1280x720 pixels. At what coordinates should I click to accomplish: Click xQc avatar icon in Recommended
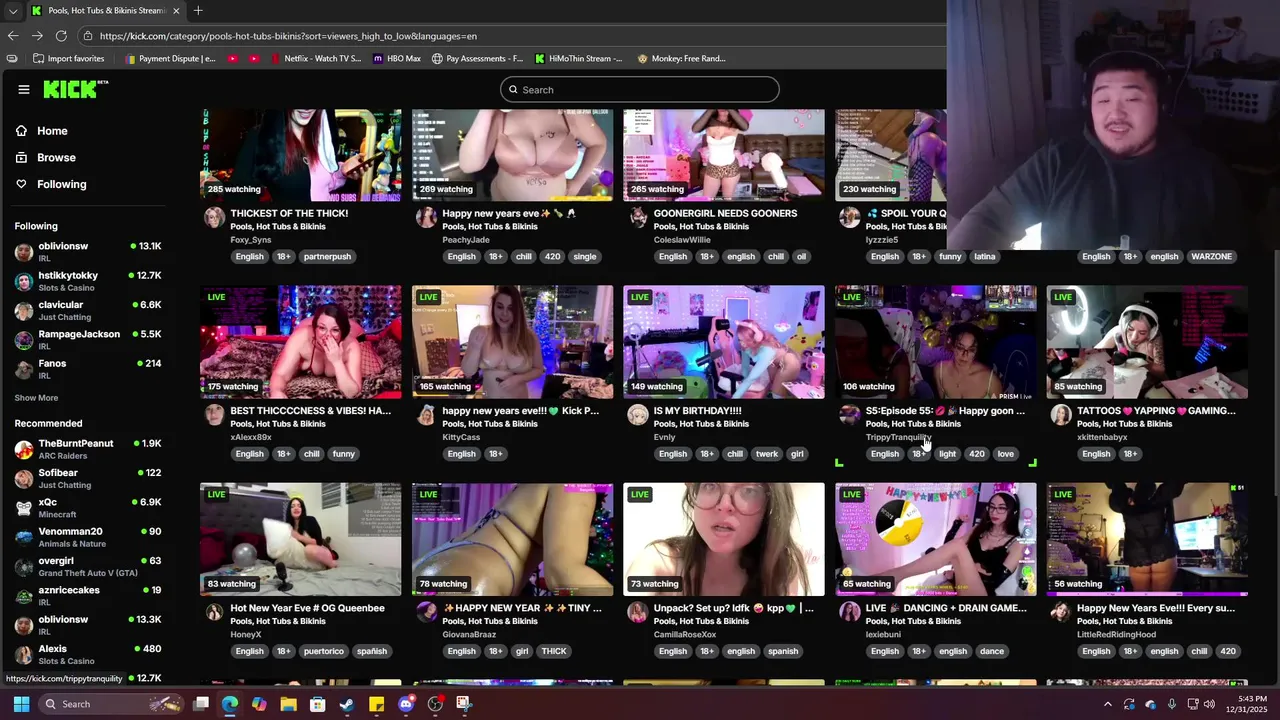[24, 508]
